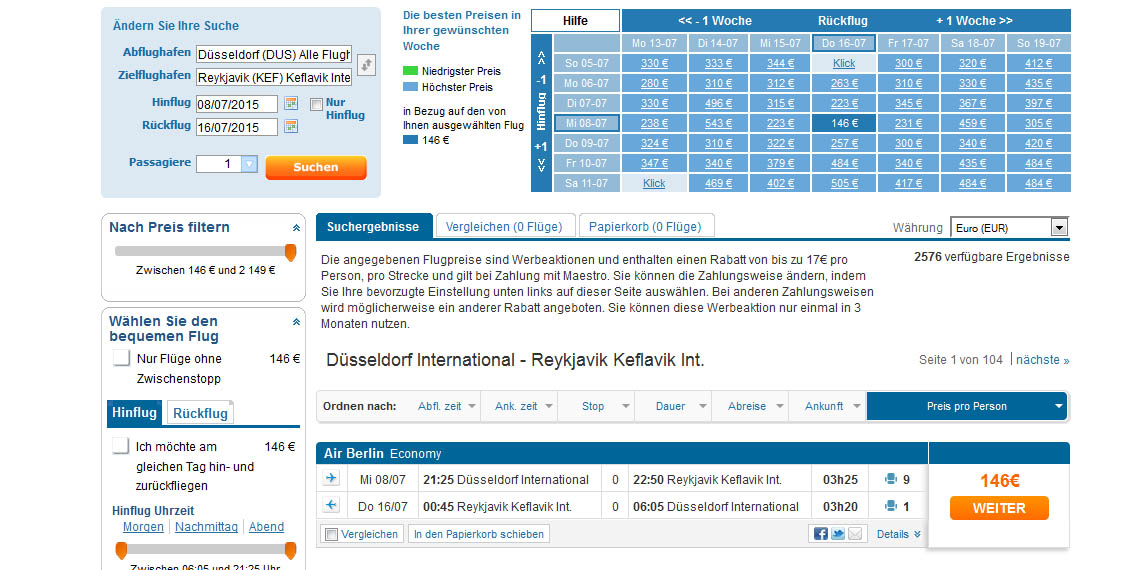The height and width of the screenshot is (570, 1147).
Task: Click the Do 16-07 column header
Action: pos(844,43)
